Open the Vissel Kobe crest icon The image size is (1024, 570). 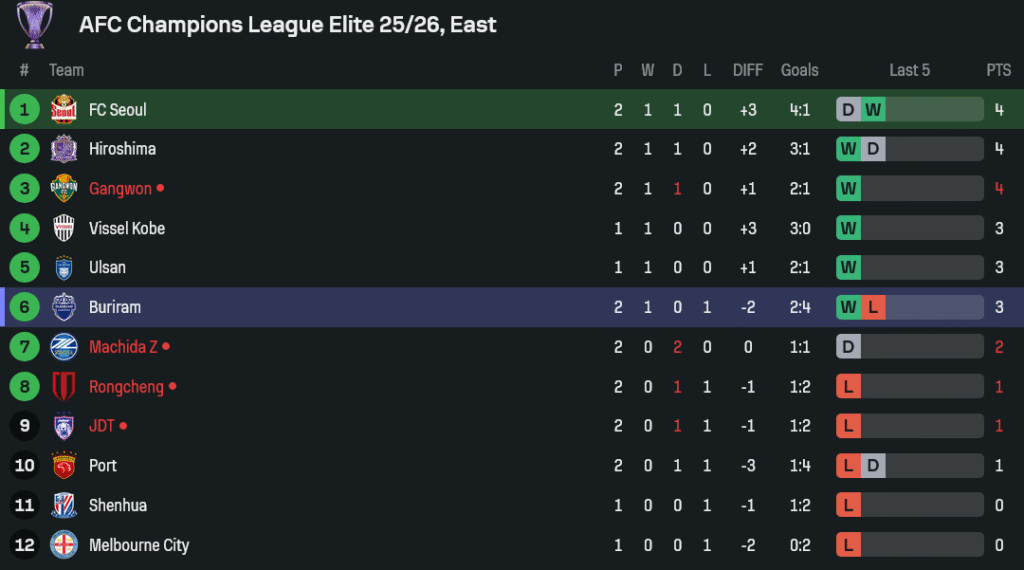(x=63, y=229)
